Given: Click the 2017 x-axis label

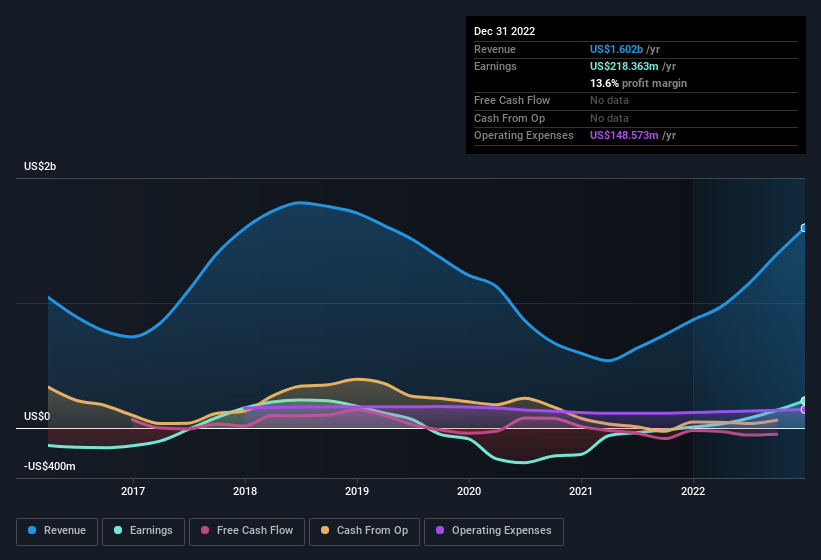Looking at the screenshot, I should pos(133,491).
